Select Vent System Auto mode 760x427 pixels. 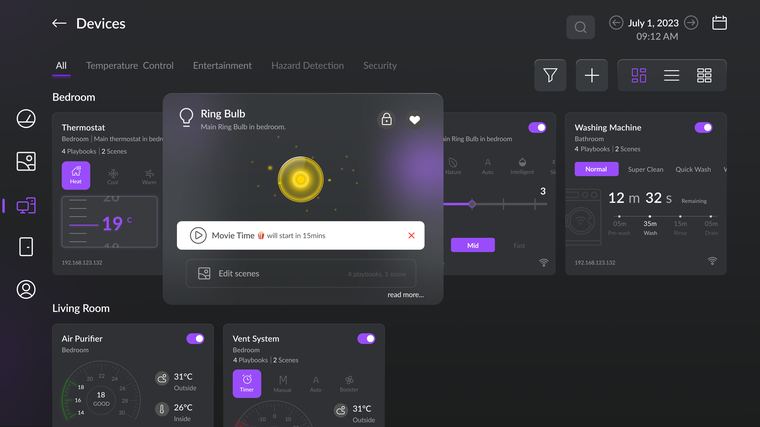click(x=316, y=384)
